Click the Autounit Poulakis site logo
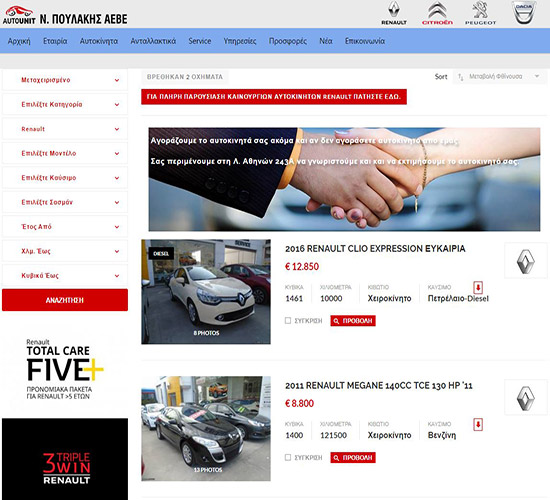 click(x=65, y=16)
